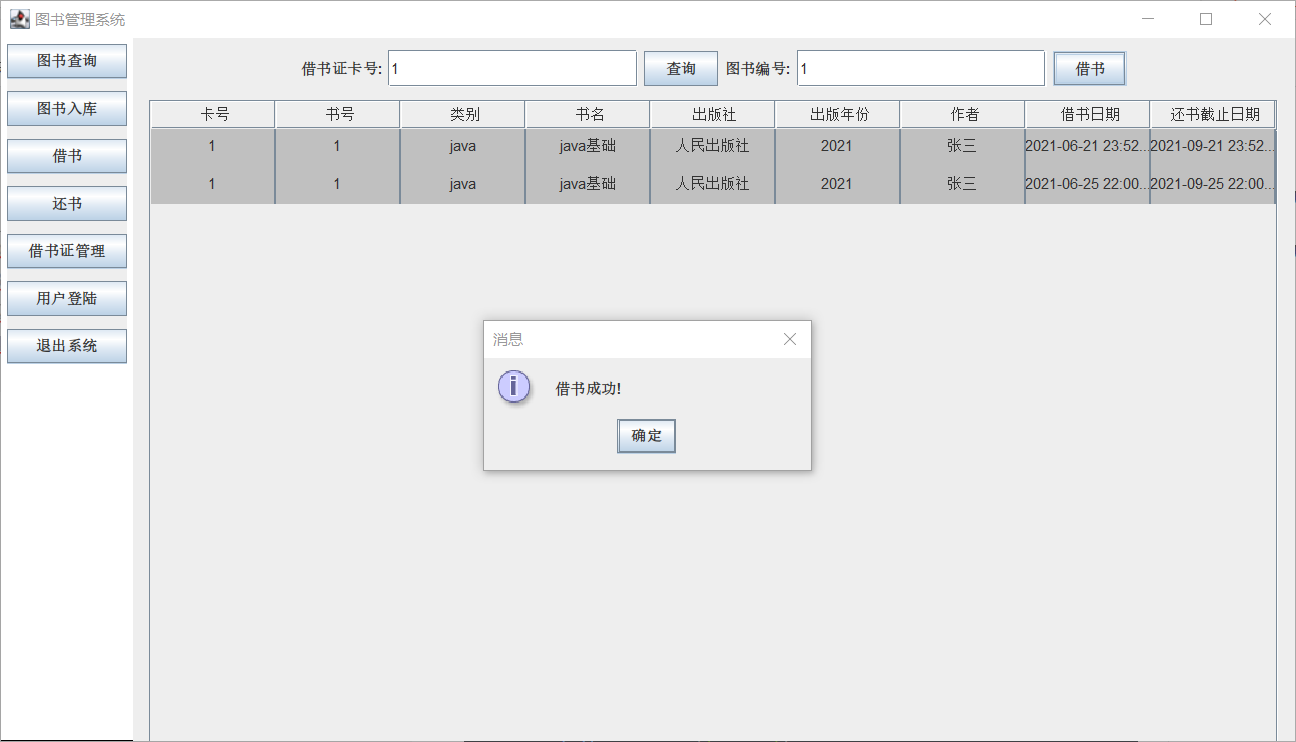
Task: Click the 书名 column header
Action: 587,113
